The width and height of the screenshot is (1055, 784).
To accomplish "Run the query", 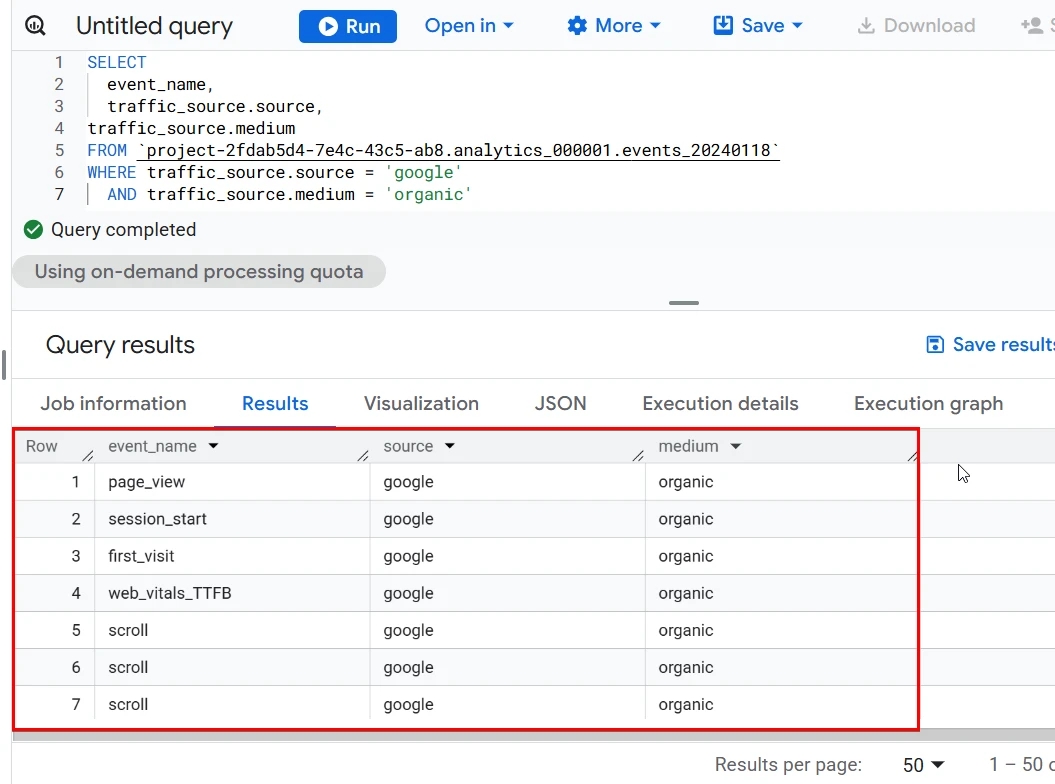I will 348,26.
